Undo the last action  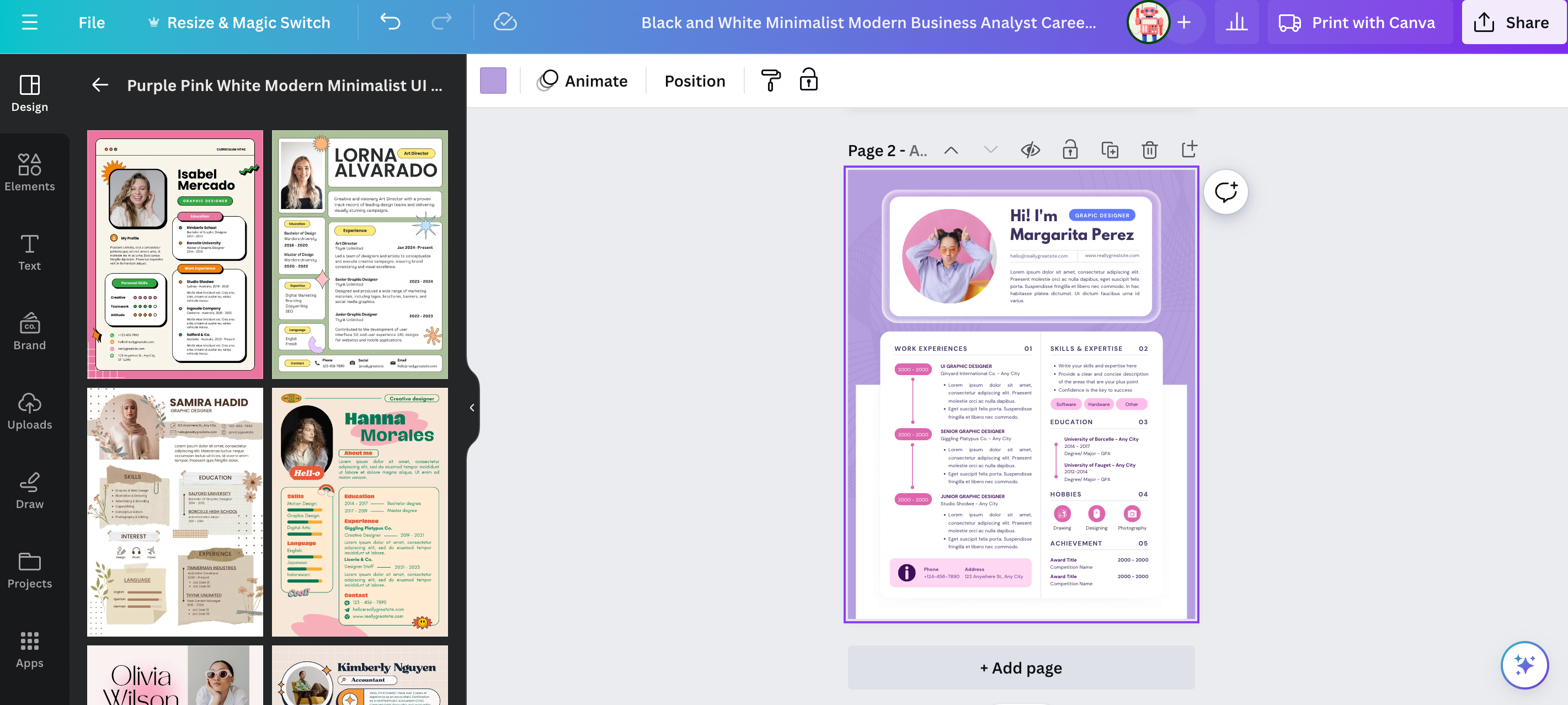coord(390,22)
